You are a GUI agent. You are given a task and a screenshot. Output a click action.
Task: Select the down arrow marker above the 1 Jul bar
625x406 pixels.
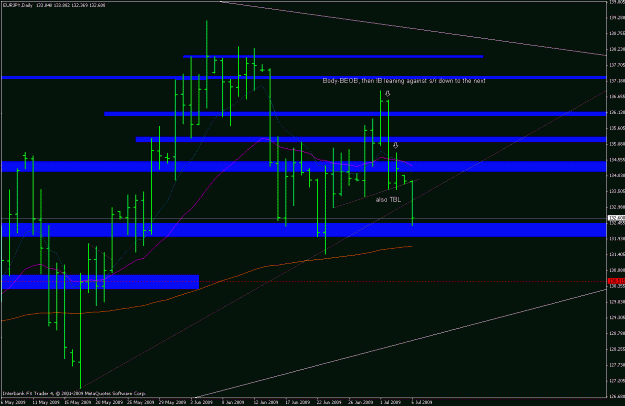387,94
